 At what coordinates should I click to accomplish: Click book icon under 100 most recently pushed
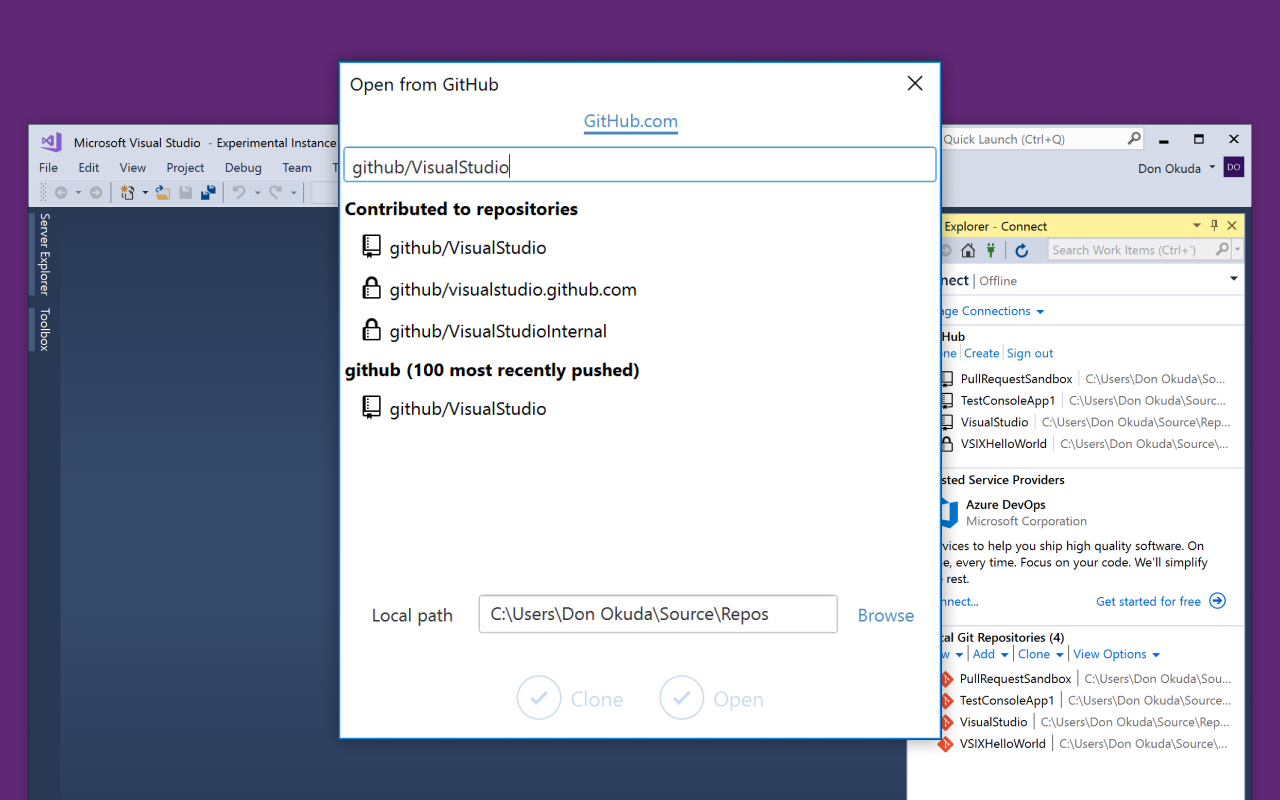[x=371, y=408]
